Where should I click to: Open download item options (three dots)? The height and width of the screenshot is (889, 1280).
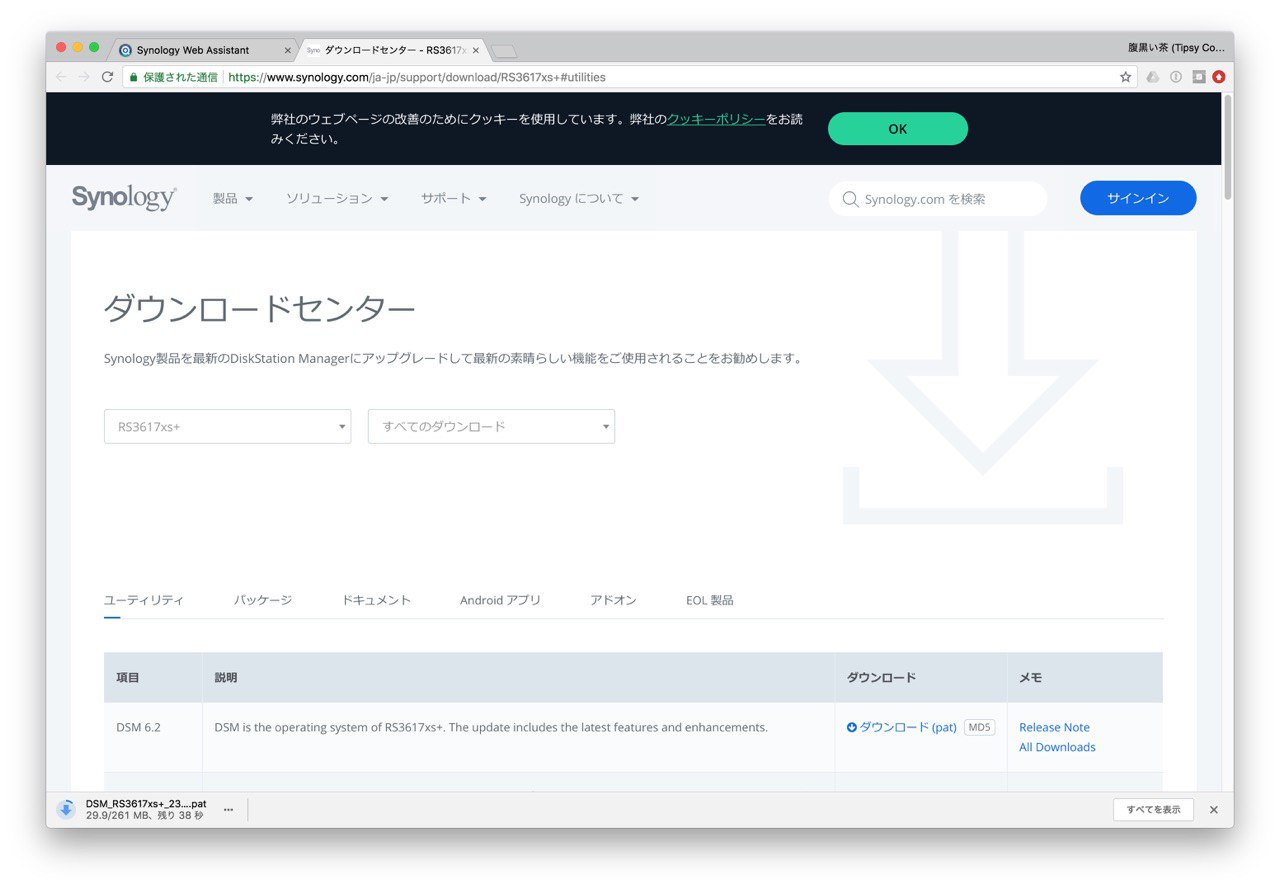(228, 809)
